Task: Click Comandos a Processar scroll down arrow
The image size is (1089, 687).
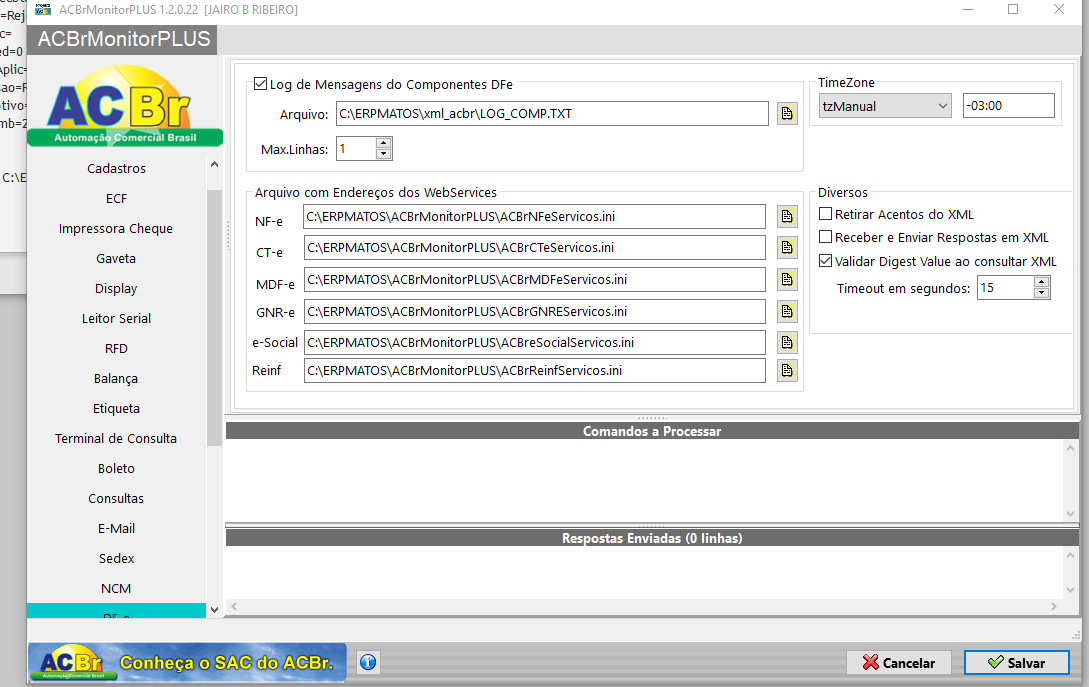Action: (1070, 513)
